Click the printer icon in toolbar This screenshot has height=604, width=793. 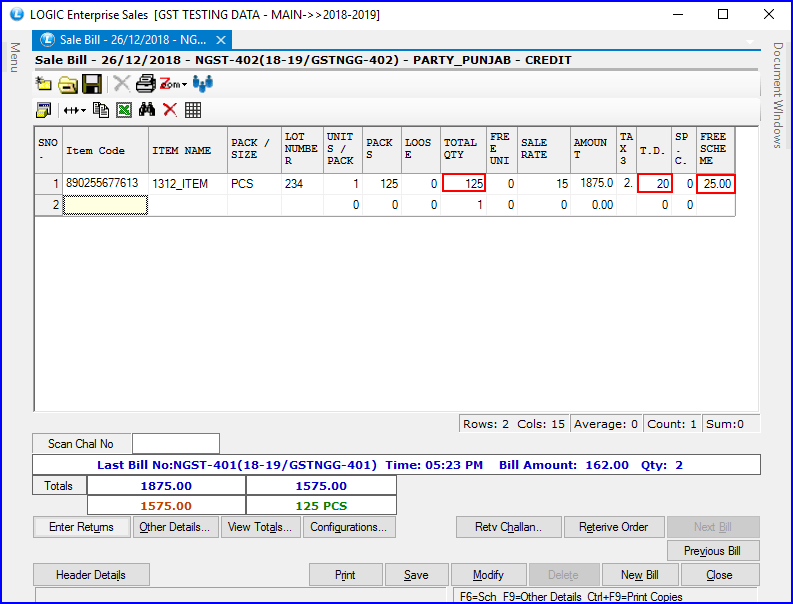pyautogui.click(x=146, y=84)
